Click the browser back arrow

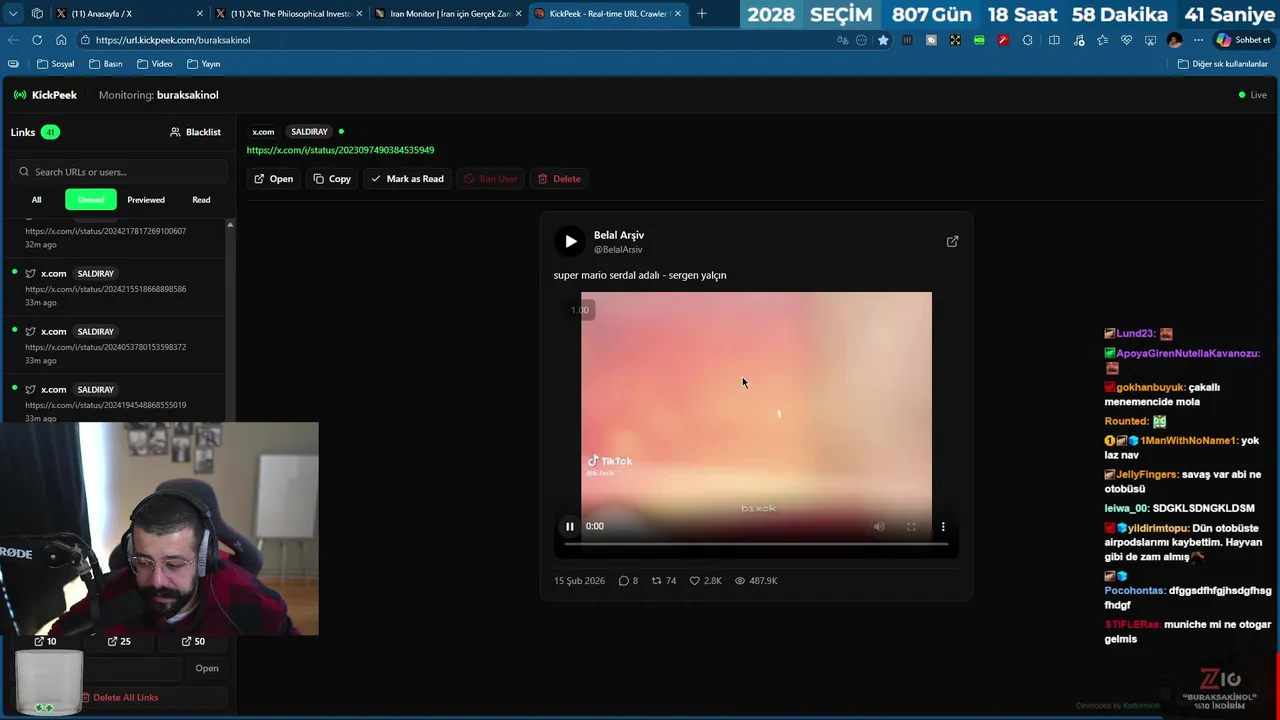[13, 40]
